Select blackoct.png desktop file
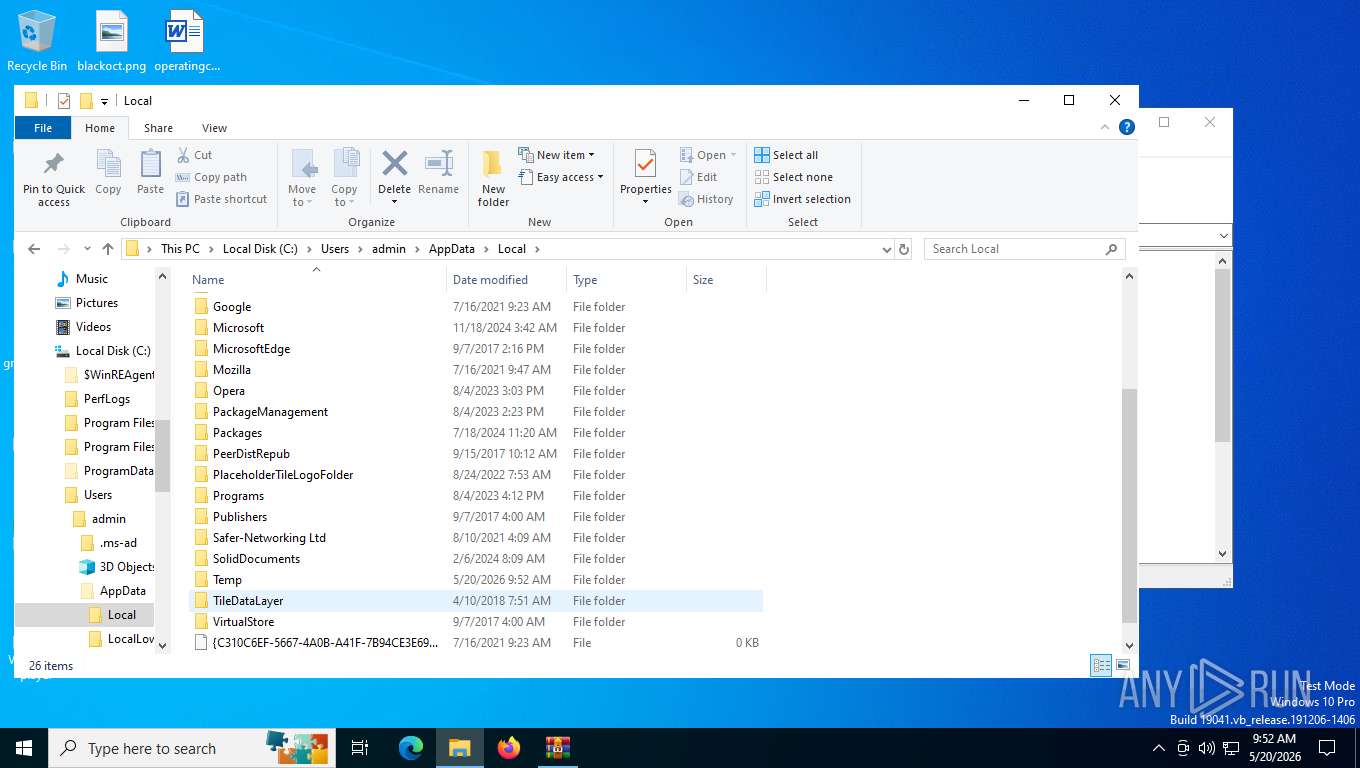 [x=112, y=41]
